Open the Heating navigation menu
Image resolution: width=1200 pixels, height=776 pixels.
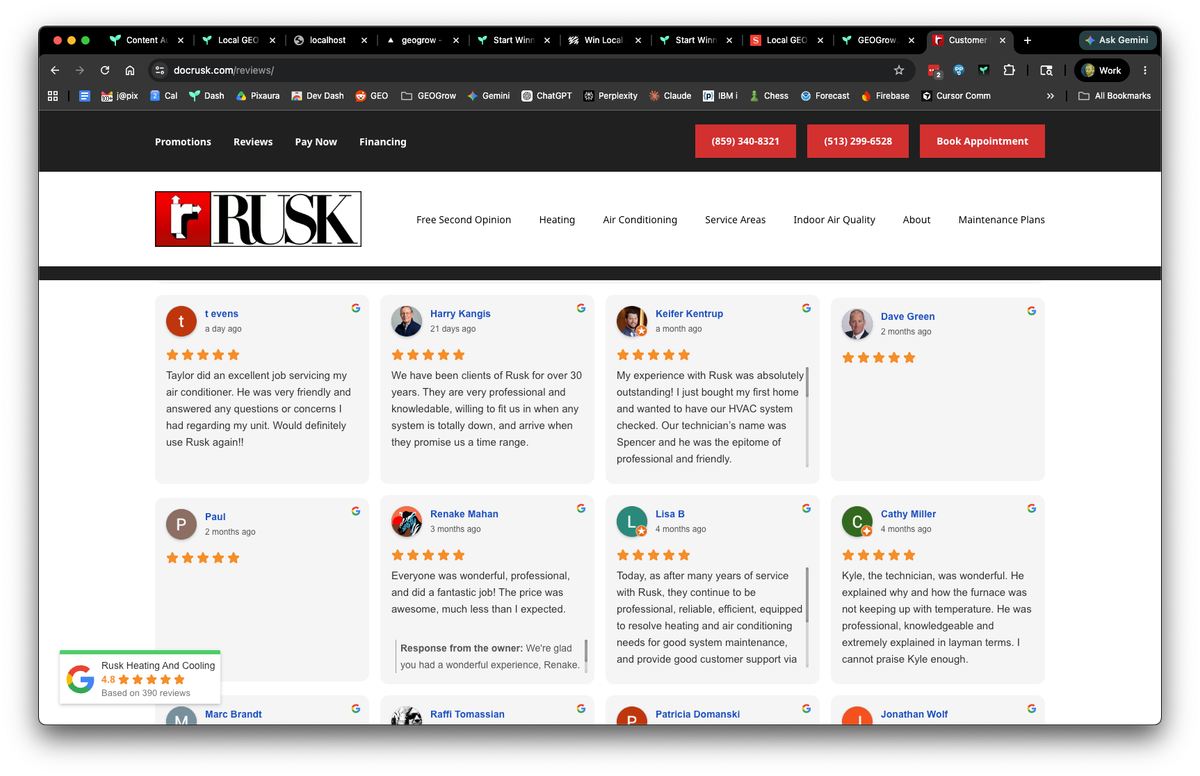[x=557, y=220]
